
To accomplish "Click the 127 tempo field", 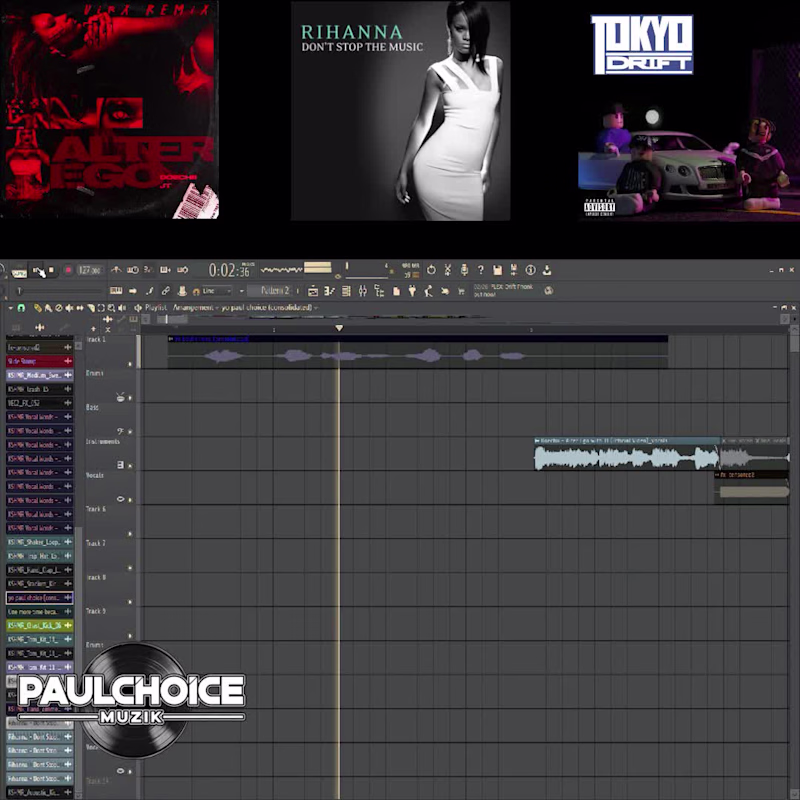I will [x=90, y=270].
